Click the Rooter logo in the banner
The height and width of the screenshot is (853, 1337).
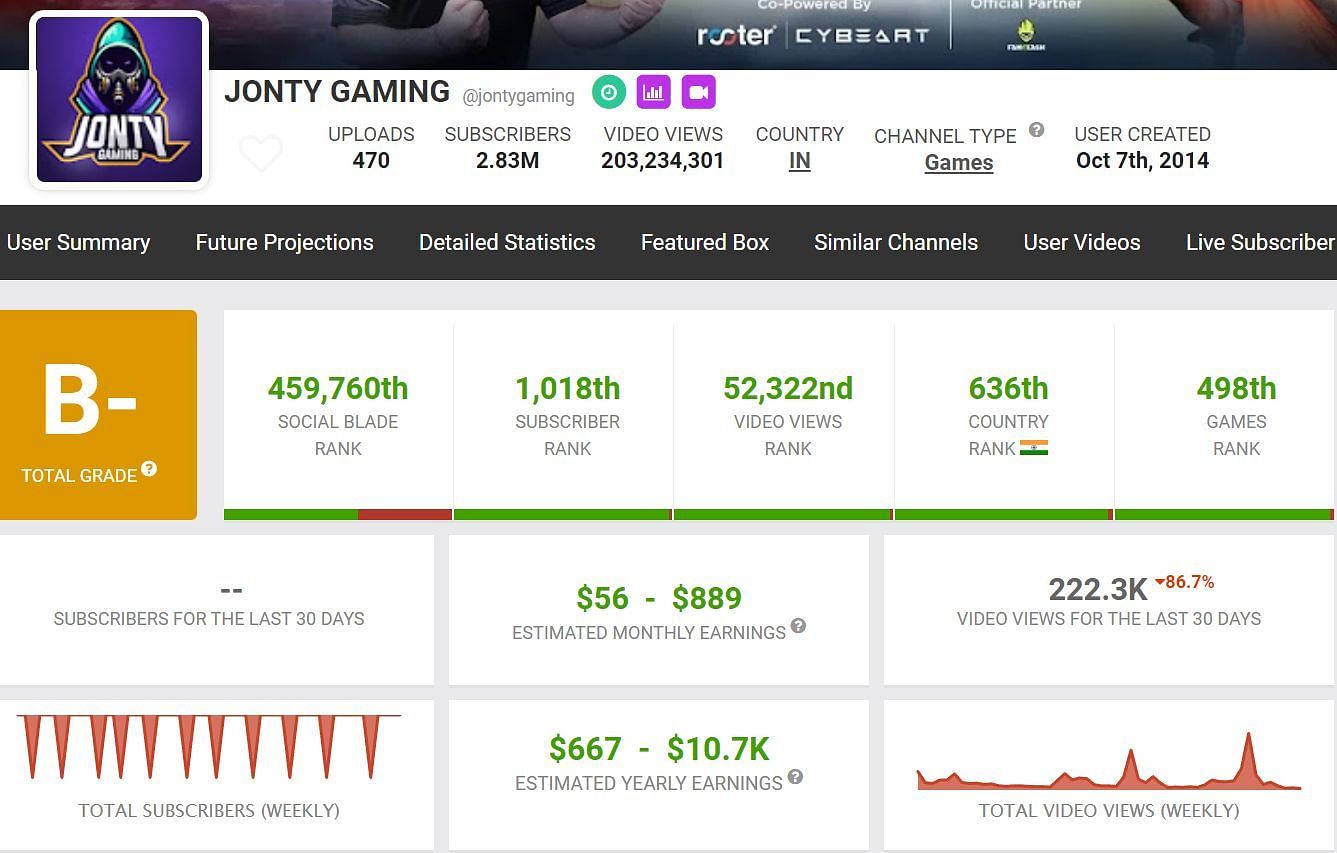736,36
